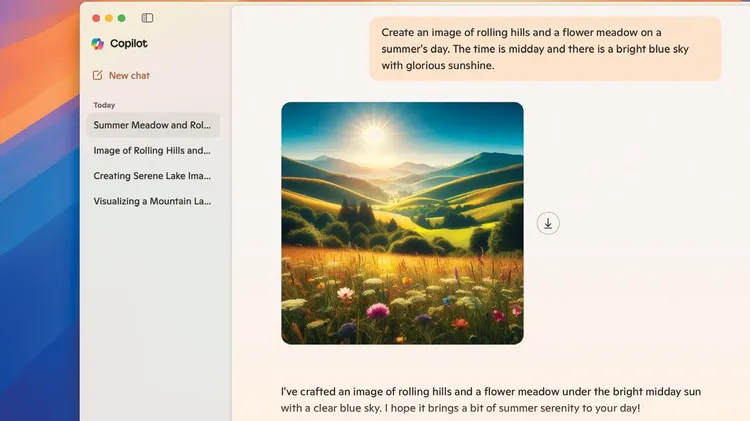The image size is (750, 421).
Task: Click the Copilot logo icon
Action: (98, 44)
